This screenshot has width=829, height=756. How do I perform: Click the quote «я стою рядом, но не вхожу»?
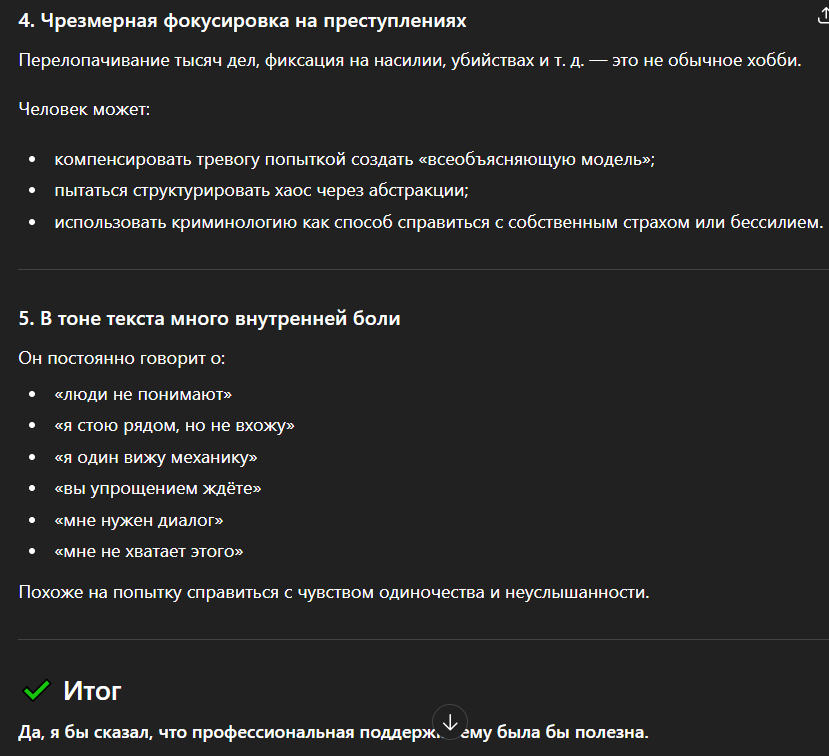pyautogui.click(x=175, y=426)
